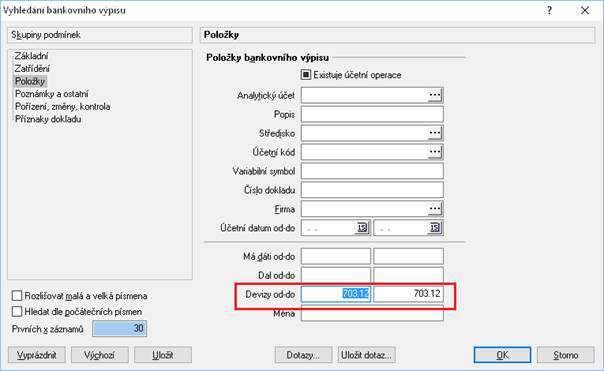
Task: Click the Variabilní symbol input field
Action: click(372, 171)
